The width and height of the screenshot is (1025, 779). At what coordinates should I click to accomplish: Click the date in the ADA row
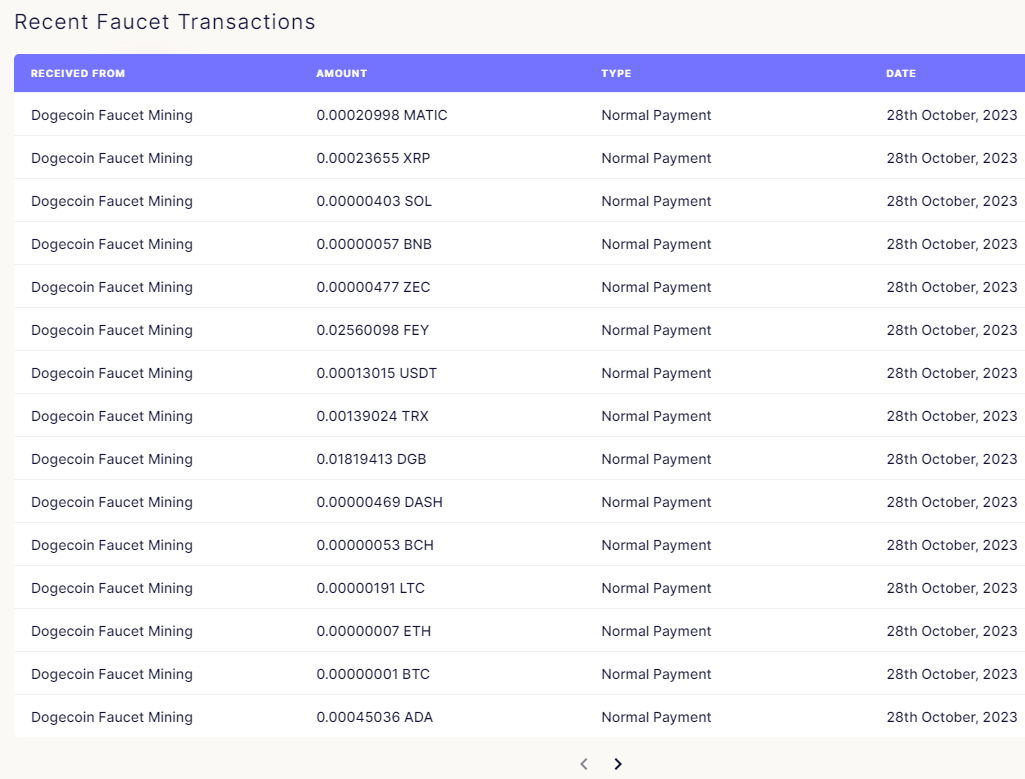(952, 718)
